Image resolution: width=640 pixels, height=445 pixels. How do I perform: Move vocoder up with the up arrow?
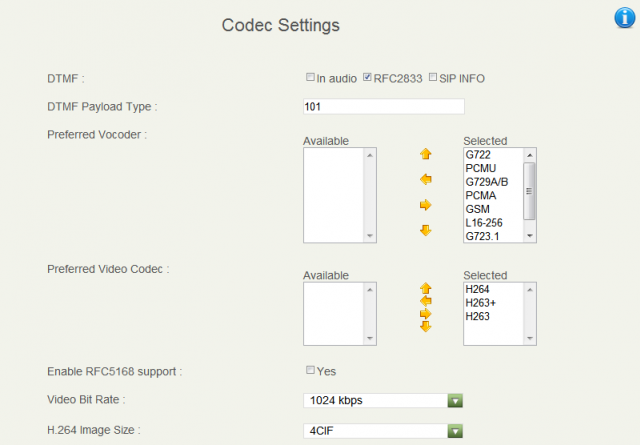[x=426, y=154]
